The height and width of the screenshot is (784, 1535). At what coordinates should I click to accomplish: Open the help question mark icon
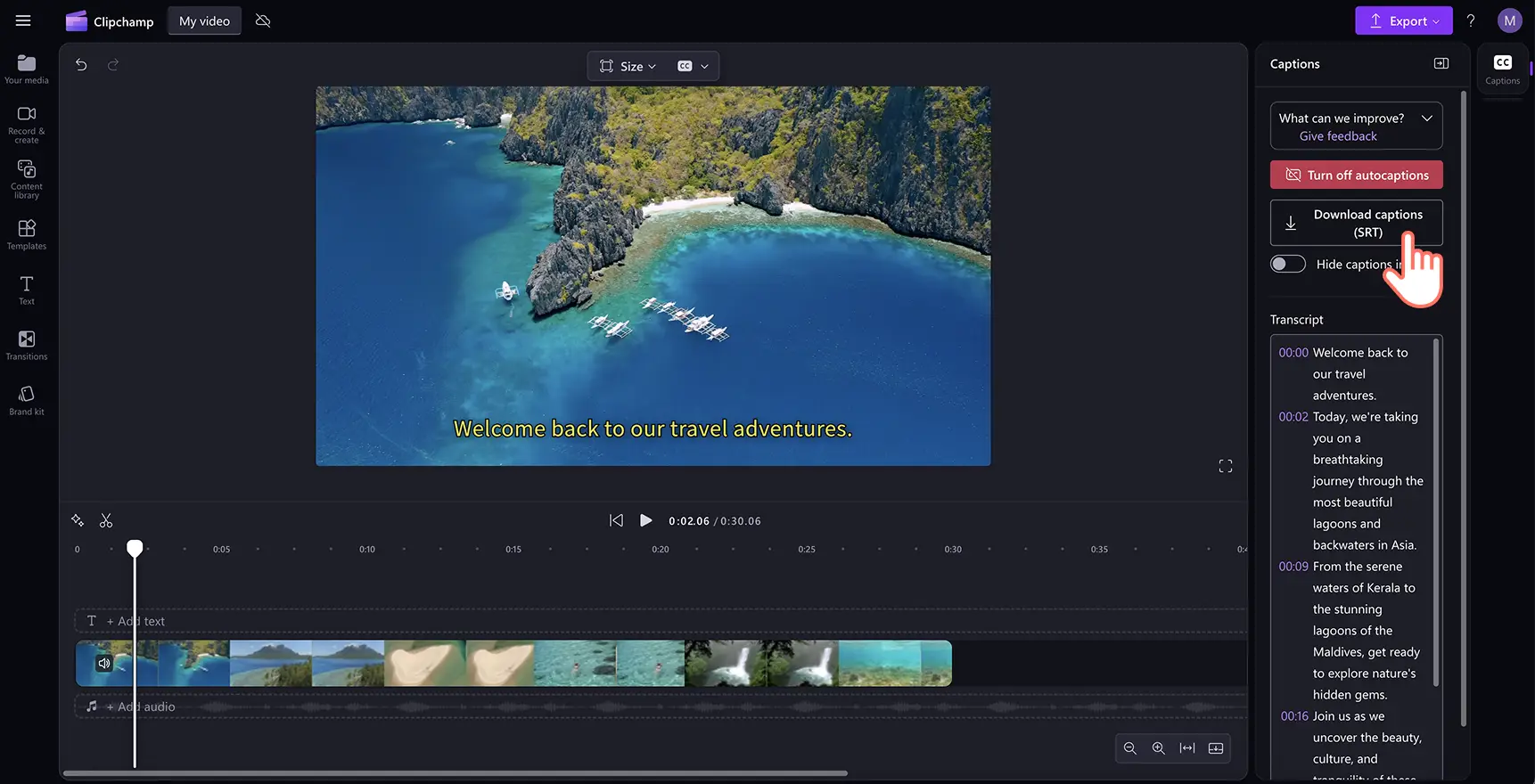point(1471,20)
